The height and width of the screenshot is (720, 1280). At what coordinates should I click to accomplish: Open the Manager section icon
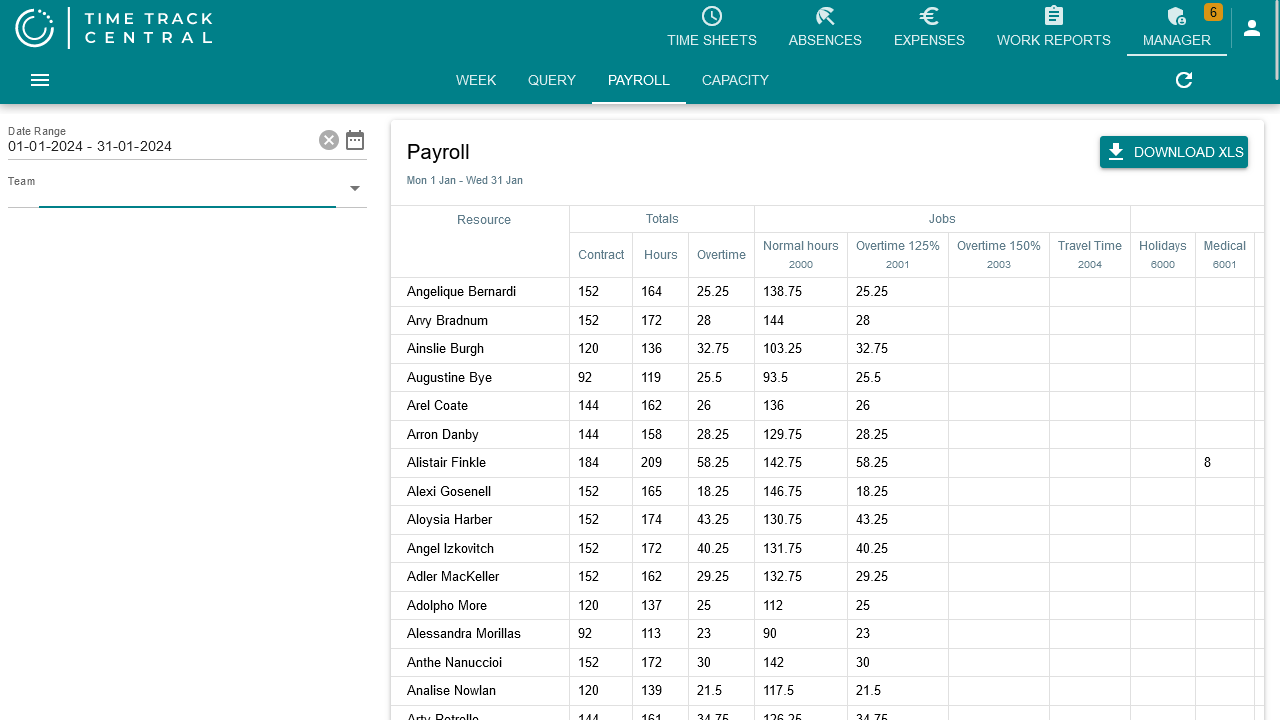click(x=1176, y=16)
